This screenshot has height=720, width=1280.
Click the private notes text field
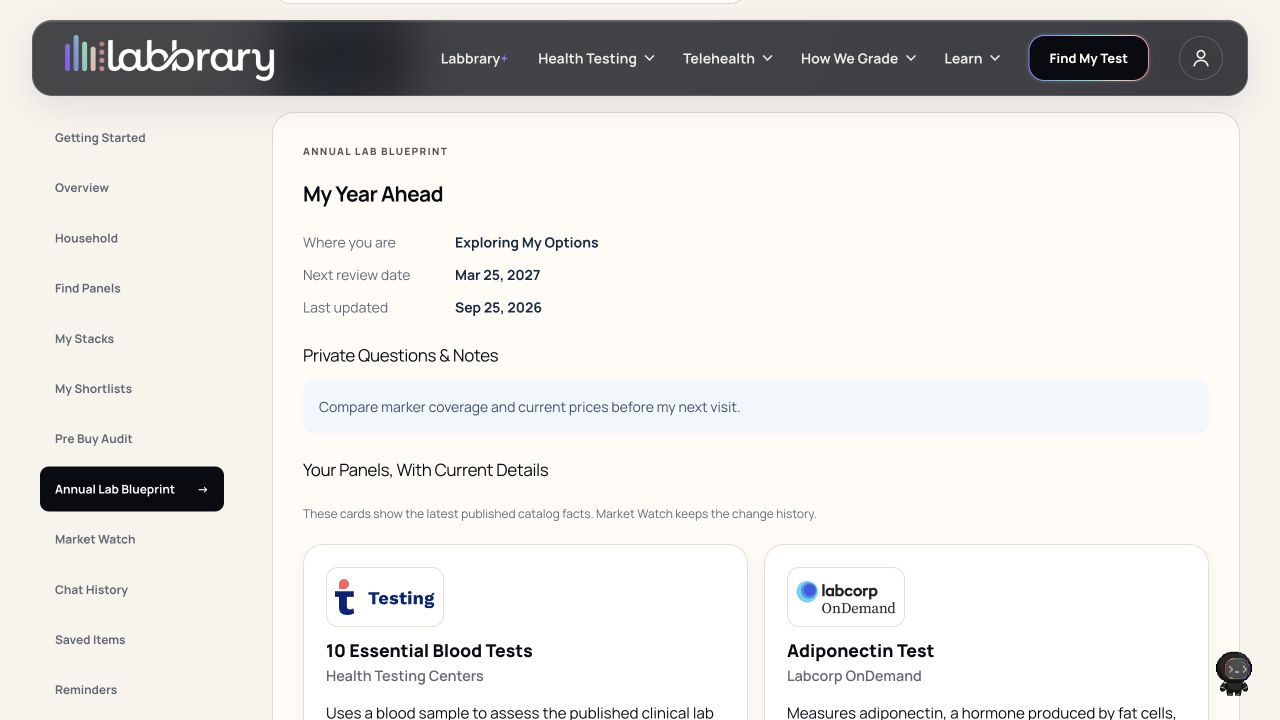click(x=756, y=407)
